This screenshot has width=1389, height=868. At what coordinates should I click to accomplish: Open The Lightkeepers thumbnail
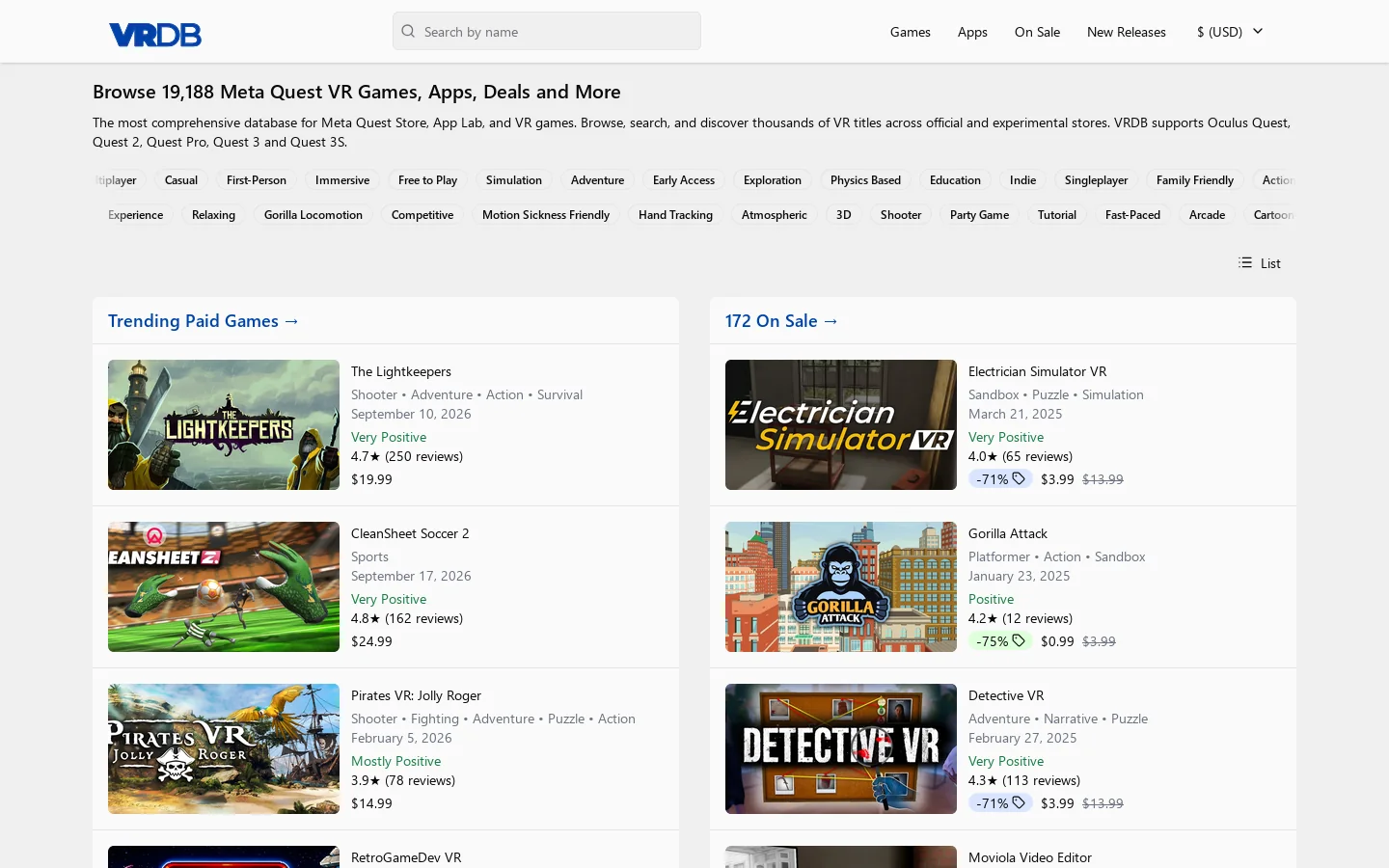224,424
